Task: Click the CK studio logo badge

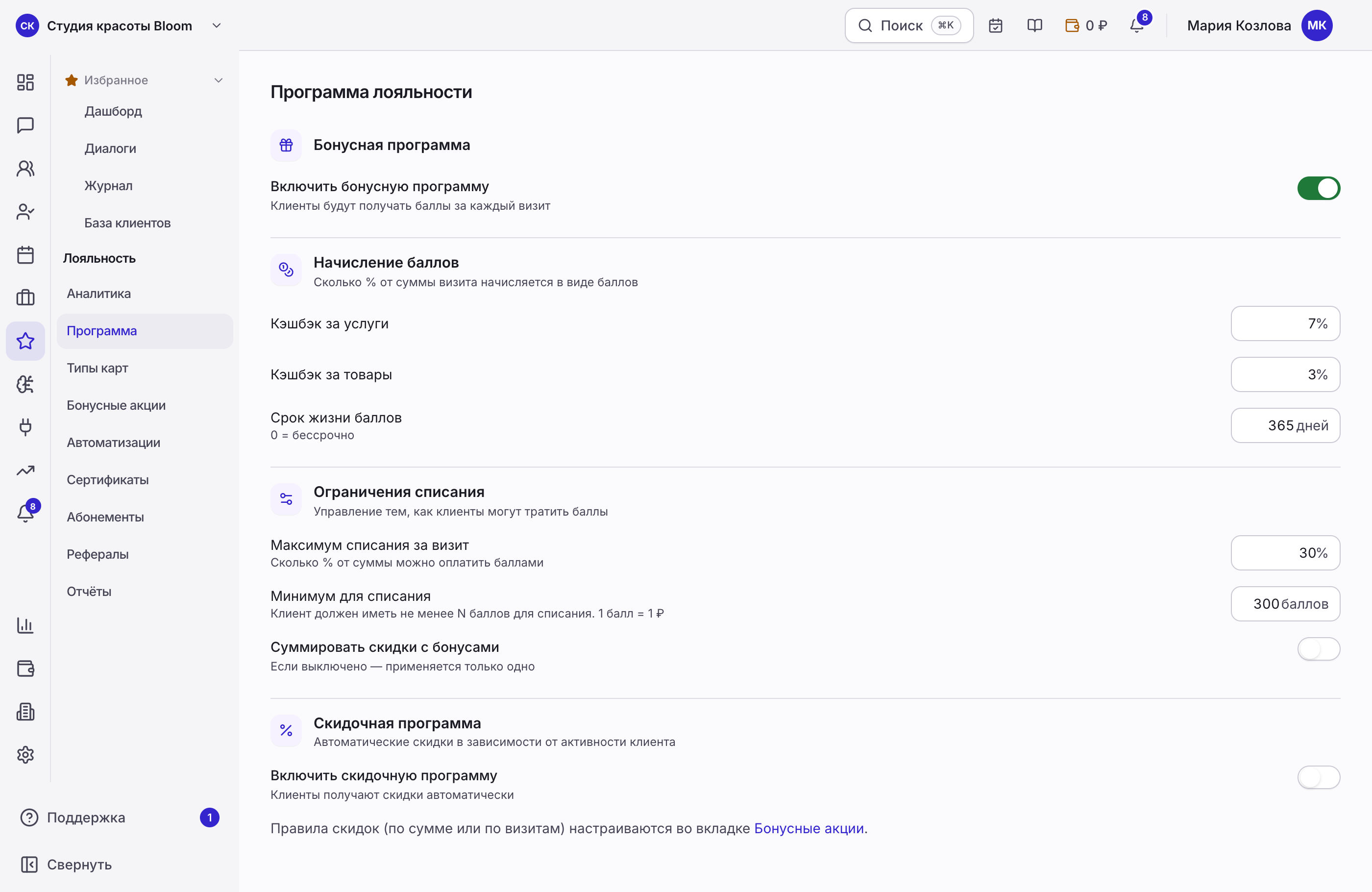Action: 27,25
